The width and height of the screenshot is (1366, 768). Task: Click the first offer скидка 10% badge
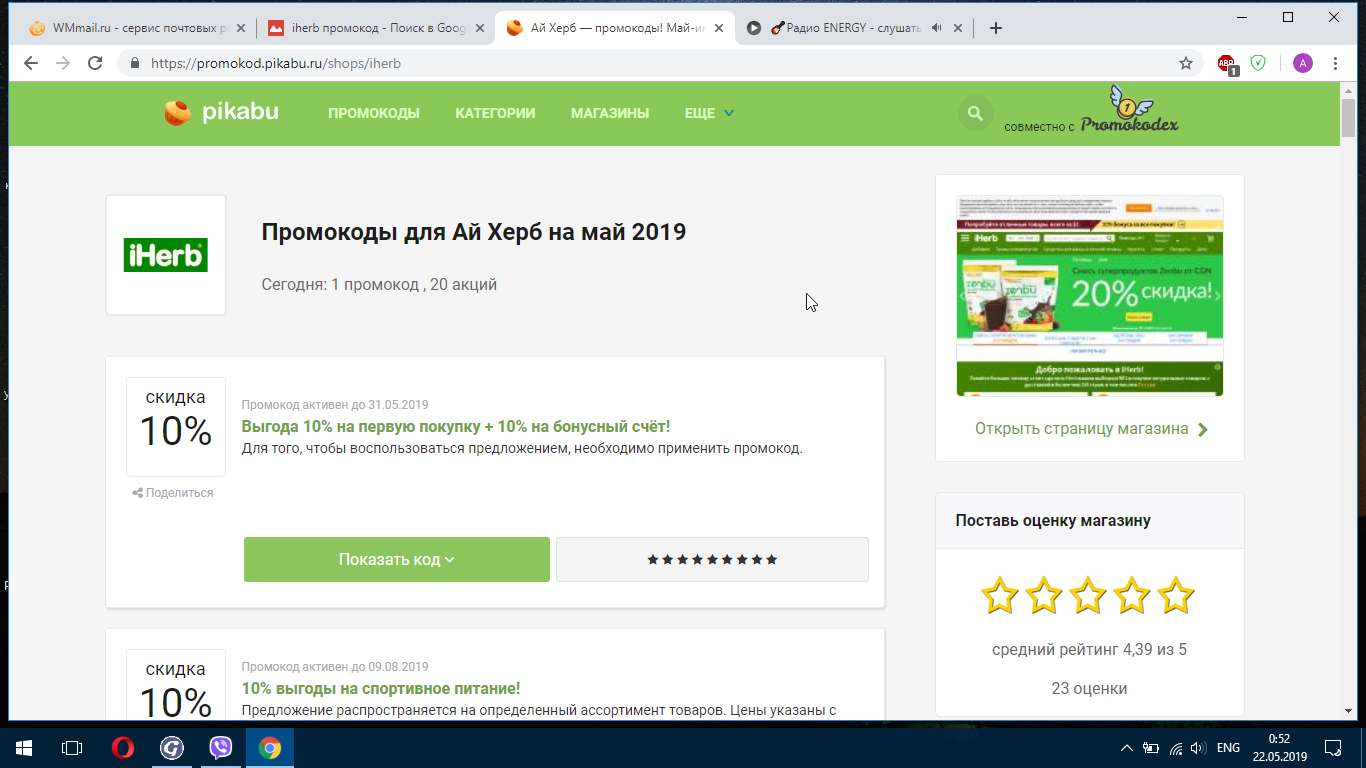point(176,427)
